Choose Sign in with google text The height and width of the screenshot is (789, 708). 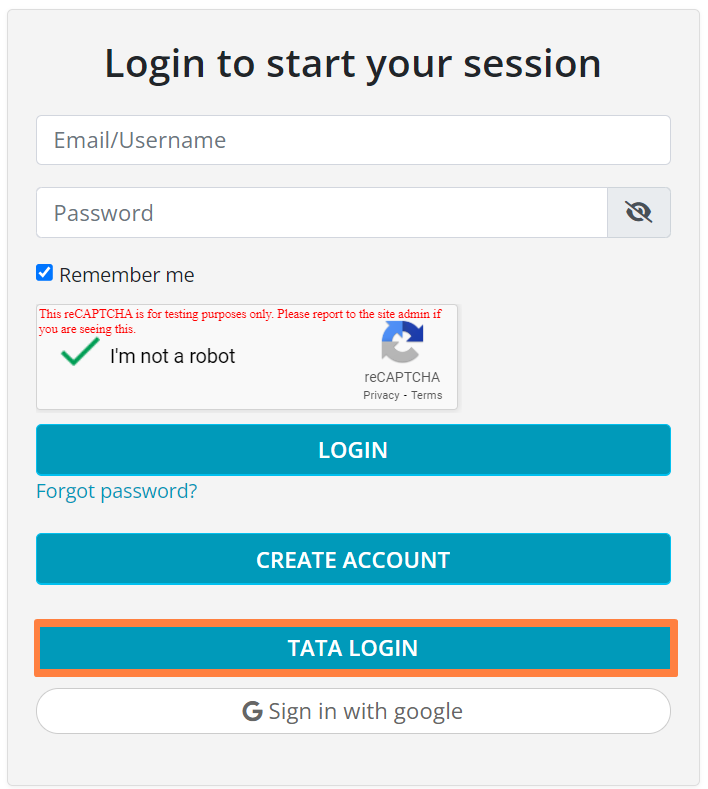click(365, 712)
